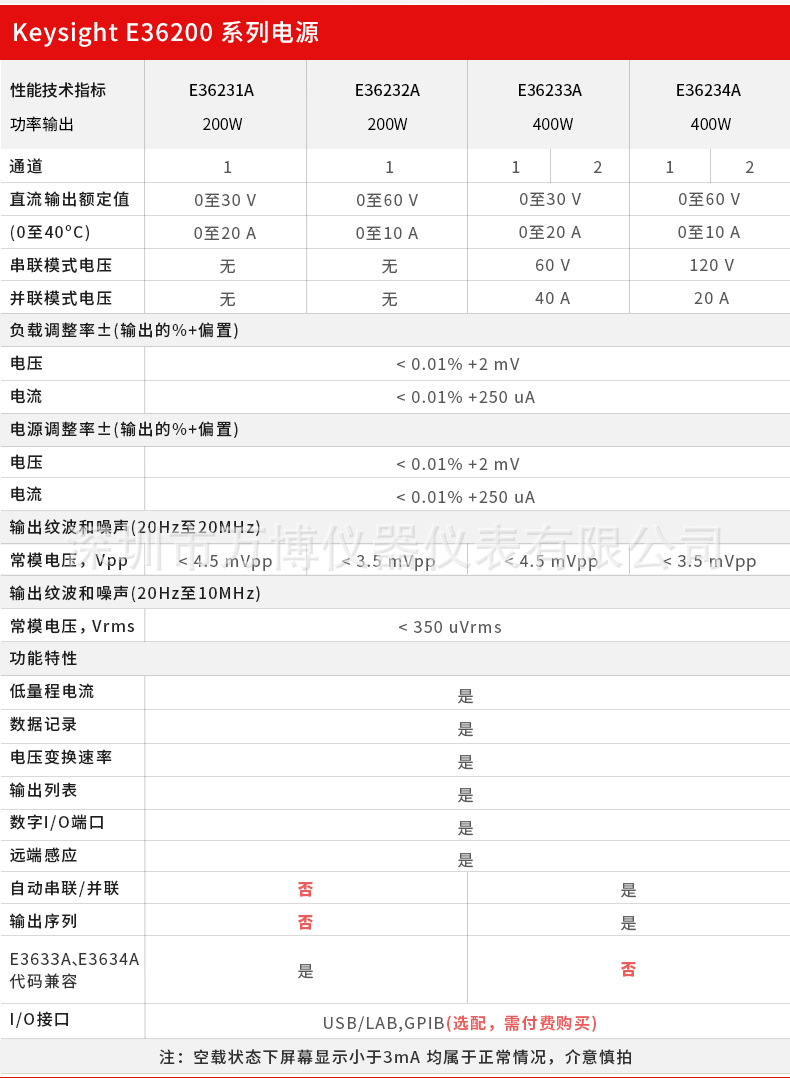Select the '并联模式电压' row label
The height and width of the screenshot is (1078, 790).
61,298
